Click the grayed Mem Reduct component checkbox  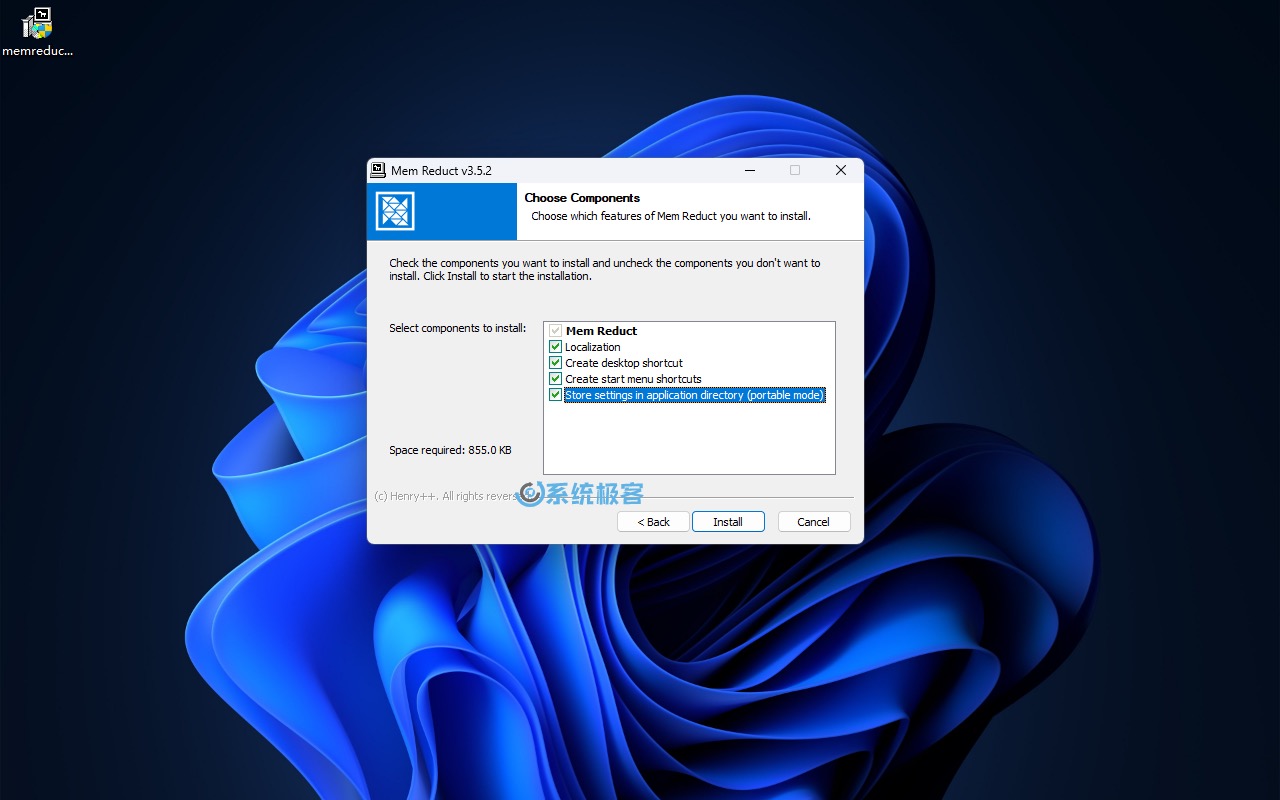click(x=556, y=331)
